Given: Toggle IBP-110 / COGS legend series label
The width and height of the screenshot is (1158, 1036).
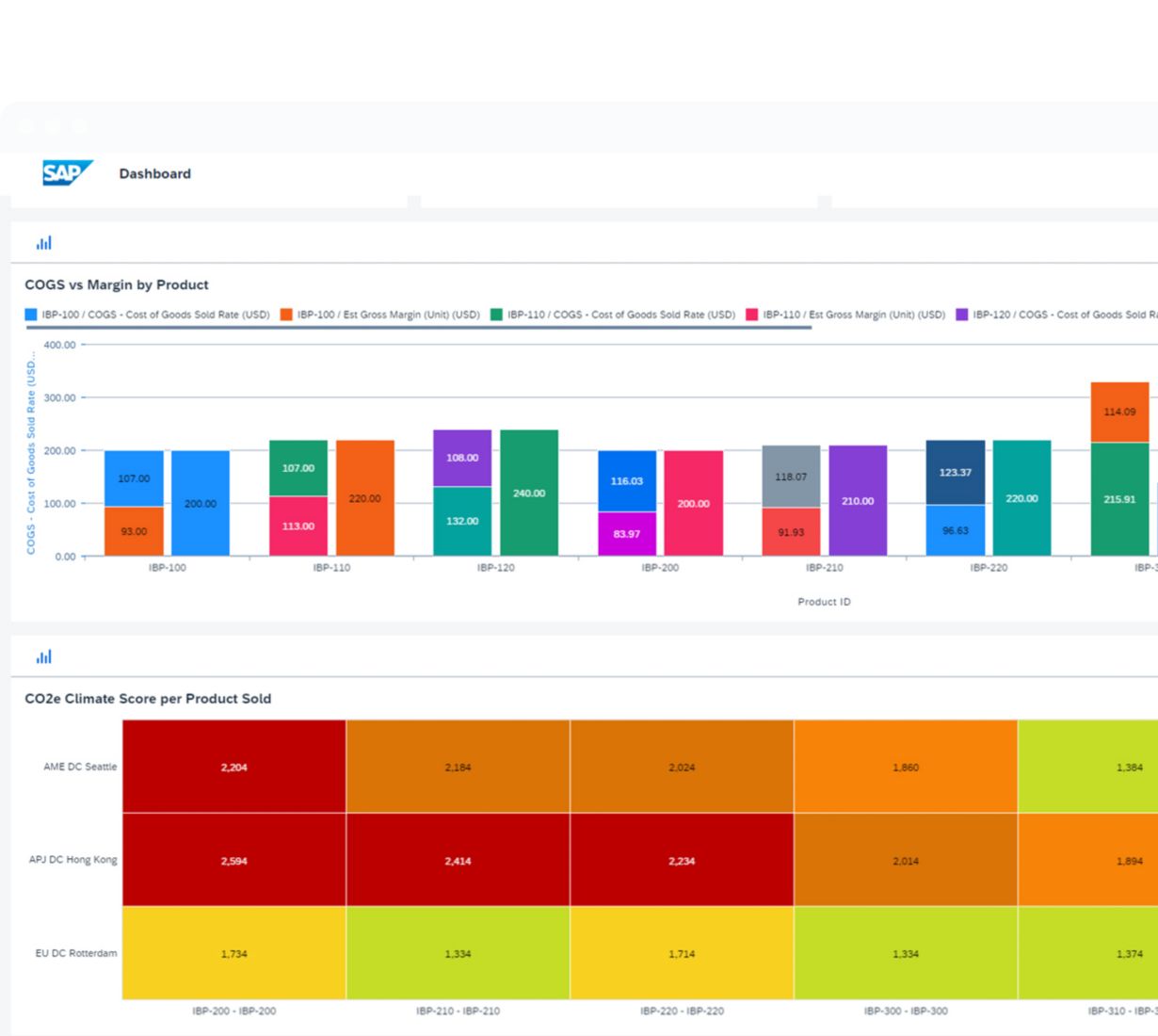Looking at the screenshot, I should [621, 315].
